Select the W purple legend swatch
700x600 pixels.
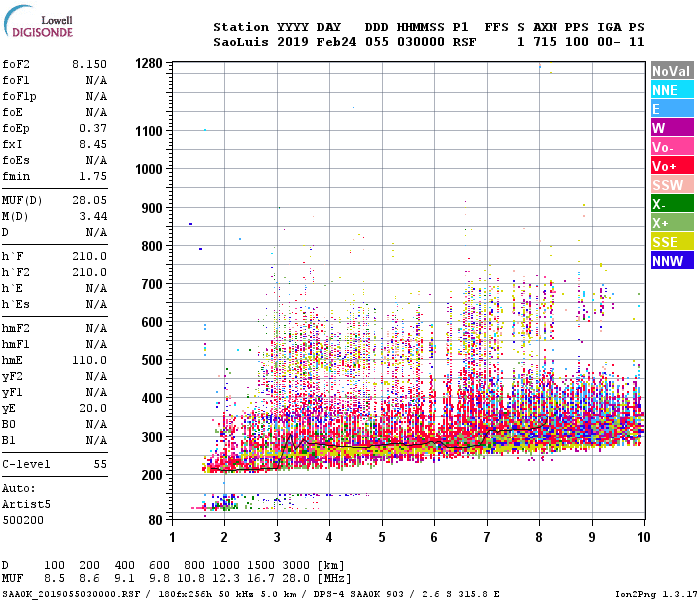672,128
